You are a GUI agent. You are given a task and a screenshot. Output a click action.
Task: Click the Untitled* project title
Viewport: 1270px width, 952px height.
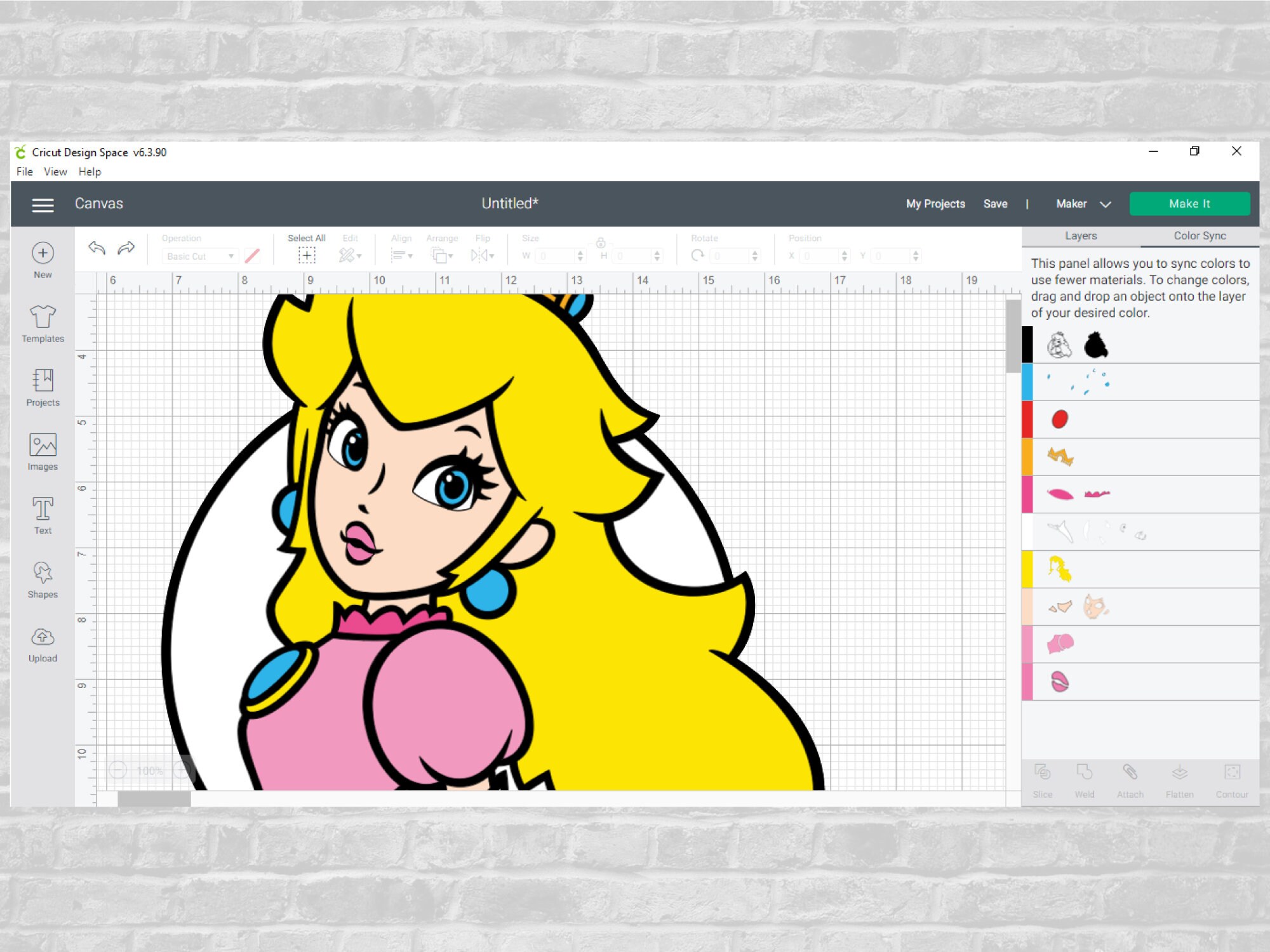[510, 204]
